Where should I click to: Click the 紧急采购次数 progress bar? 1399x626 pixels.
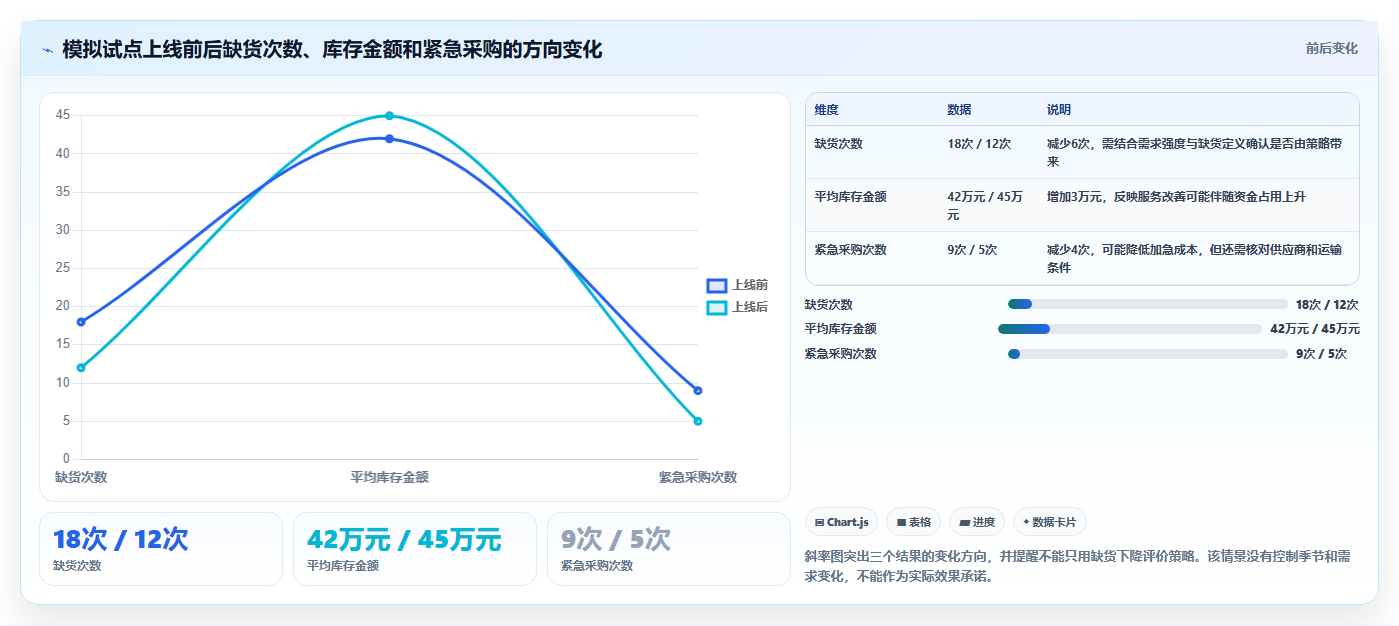(1147, 354)
